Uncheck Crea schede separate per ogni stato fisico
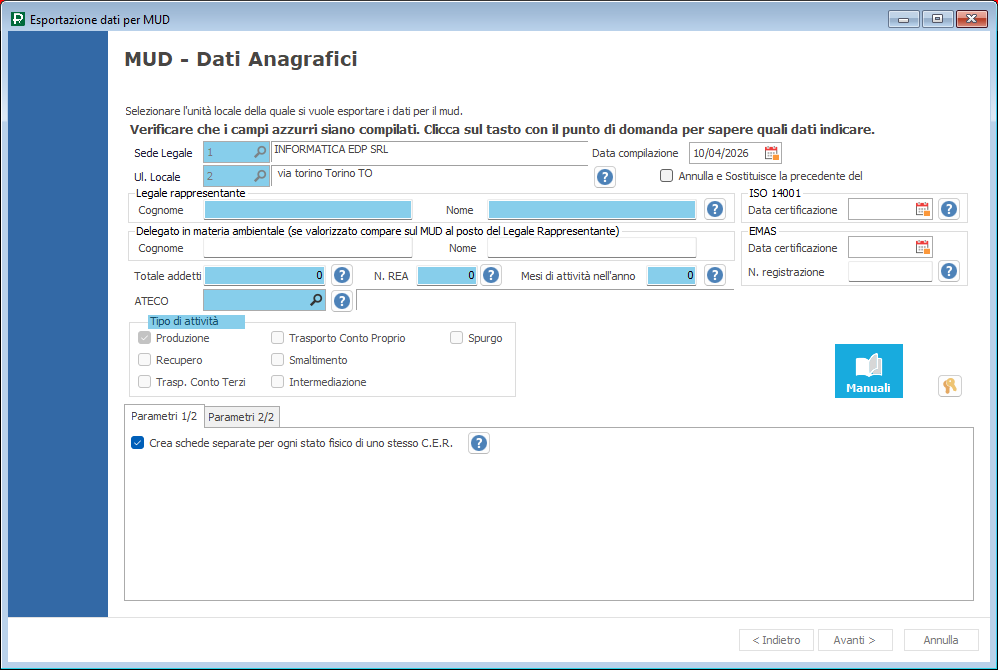Image resolution: width=998 pixels, height=670 pixels. (x=138, y=443)
